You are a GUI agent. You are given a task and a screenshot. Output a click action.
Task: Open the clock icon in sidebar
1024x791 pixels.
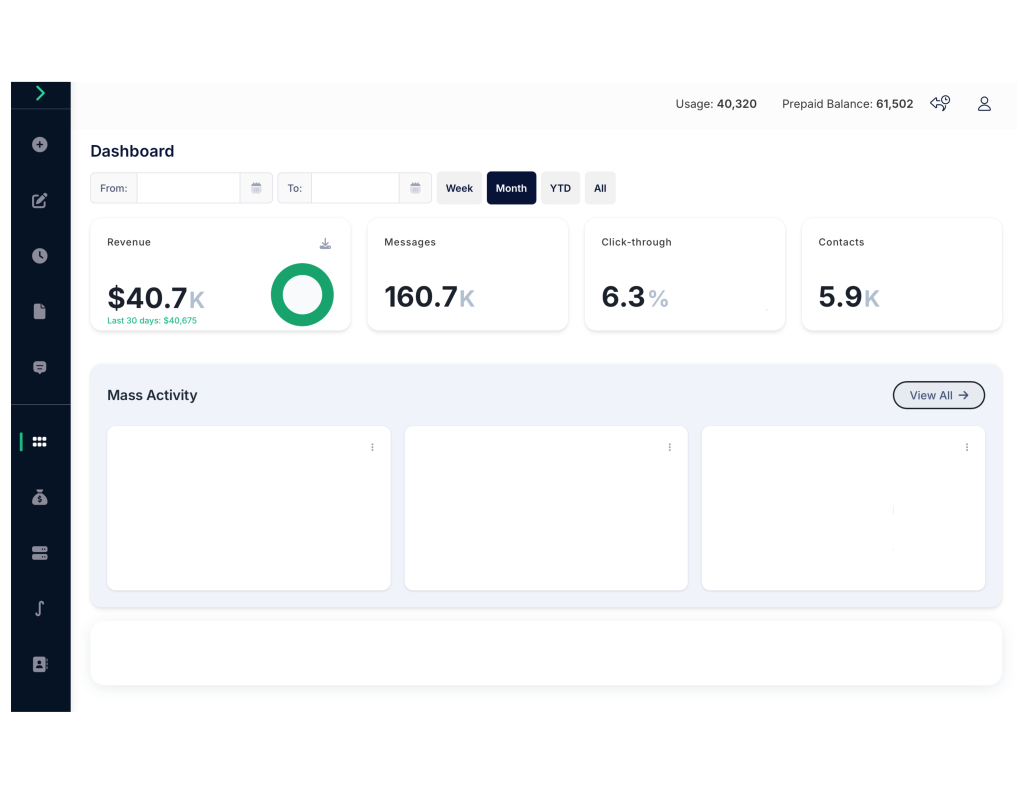[x=40, y=256]
